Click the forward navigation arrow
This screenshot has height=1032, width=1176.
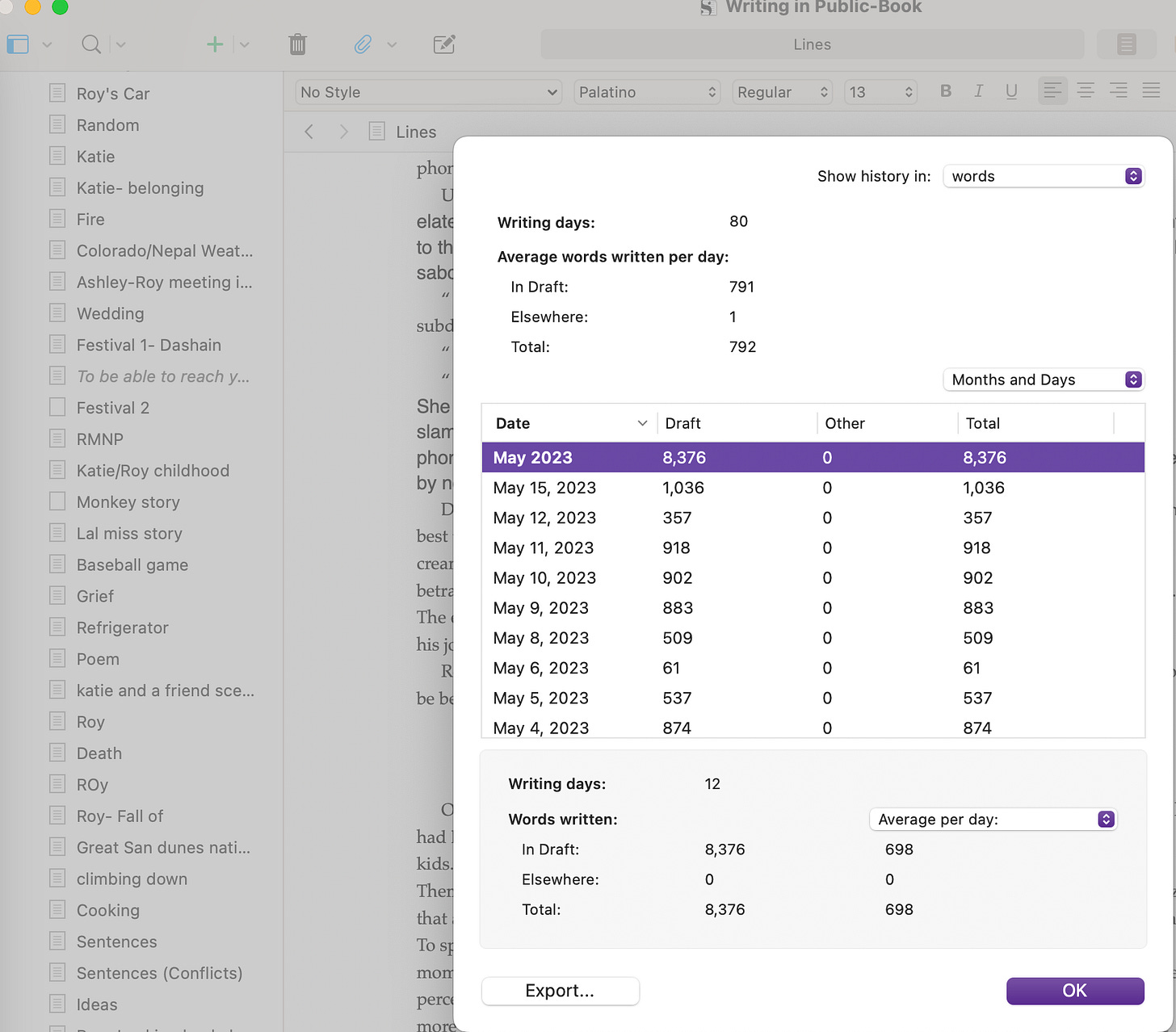click(344, 132)
